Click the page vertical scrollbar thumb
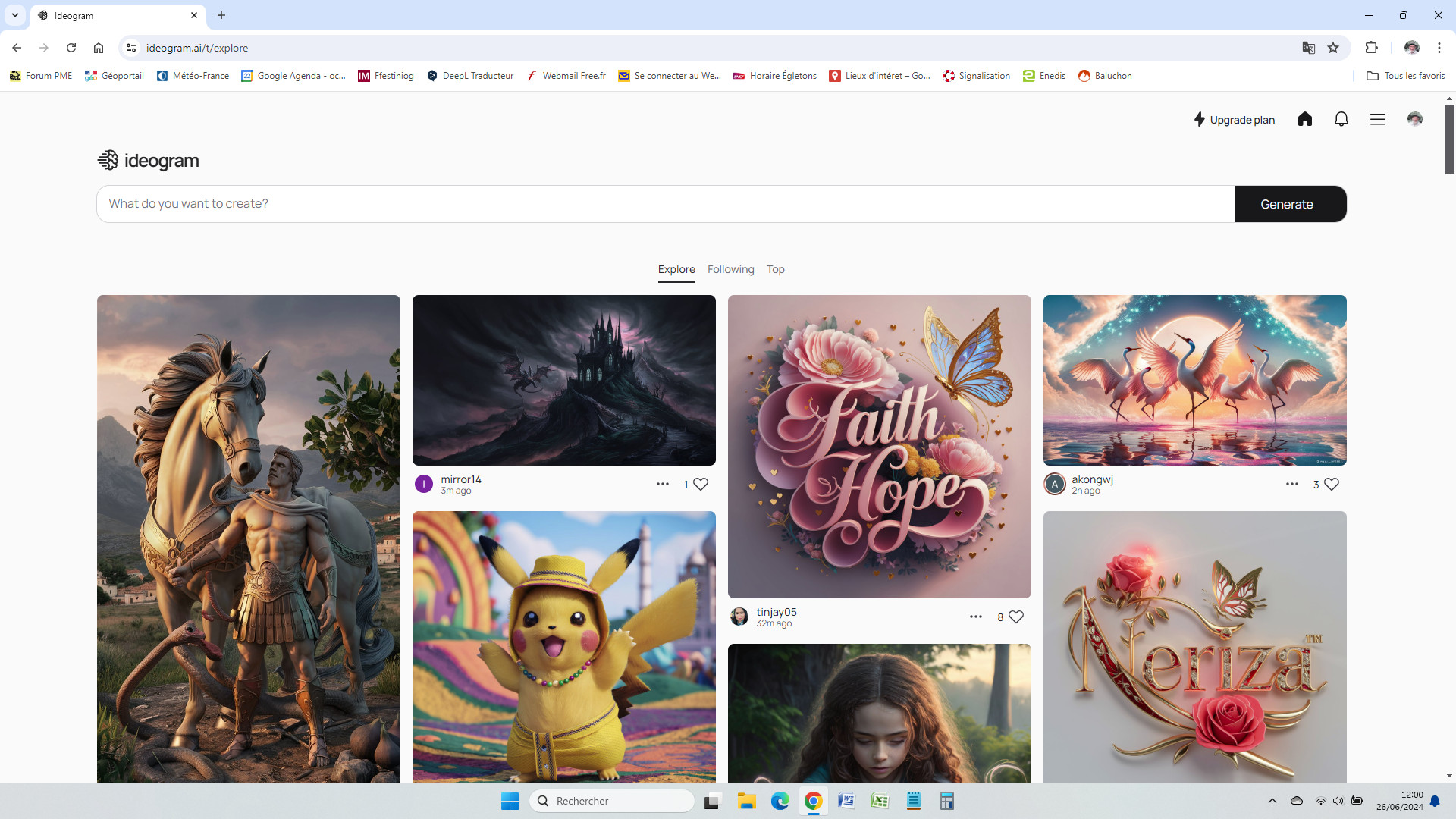The width and height of the screenshot is (1456, 819). [1449, 139]
